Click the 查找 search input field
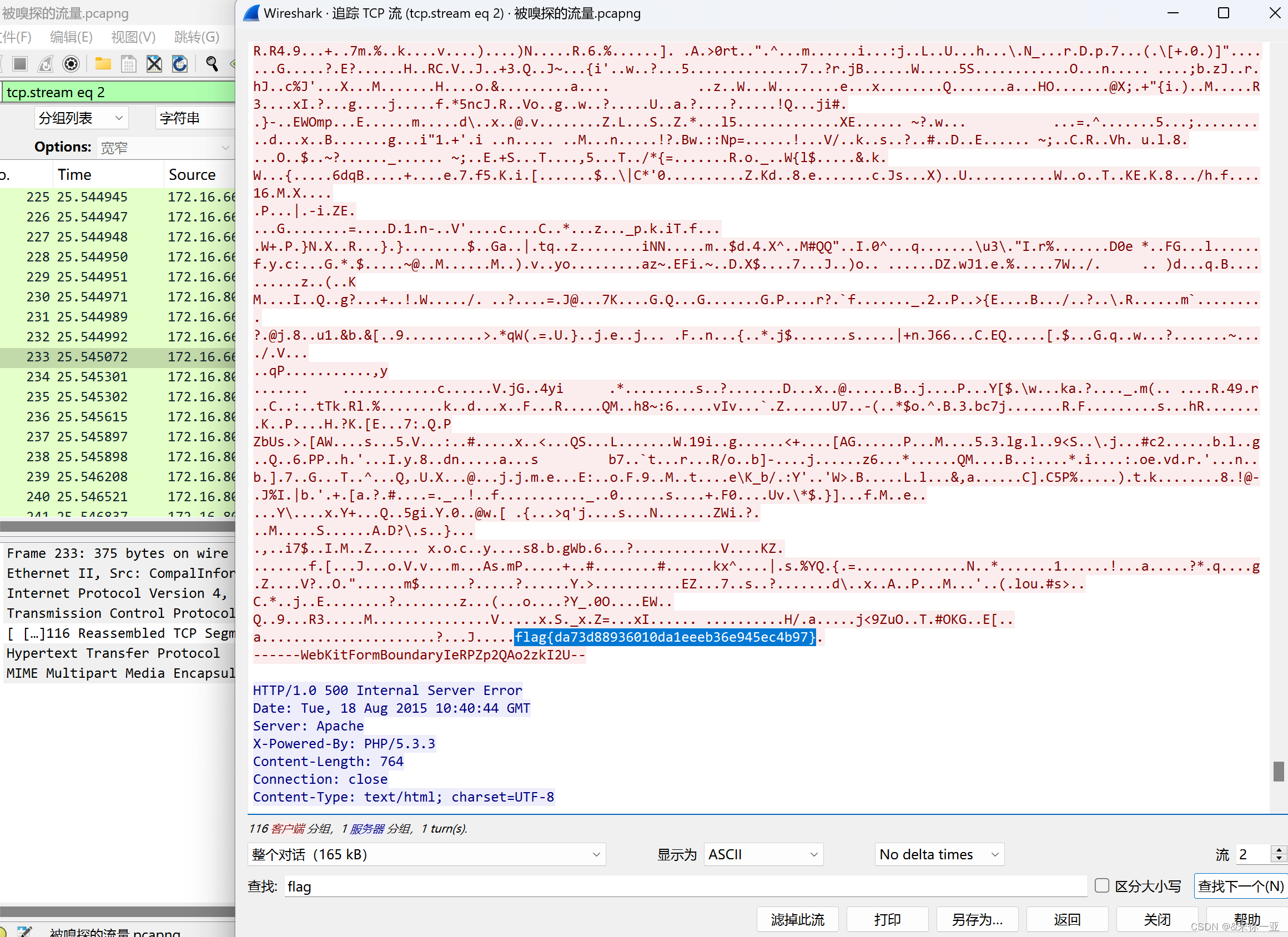 685,886
